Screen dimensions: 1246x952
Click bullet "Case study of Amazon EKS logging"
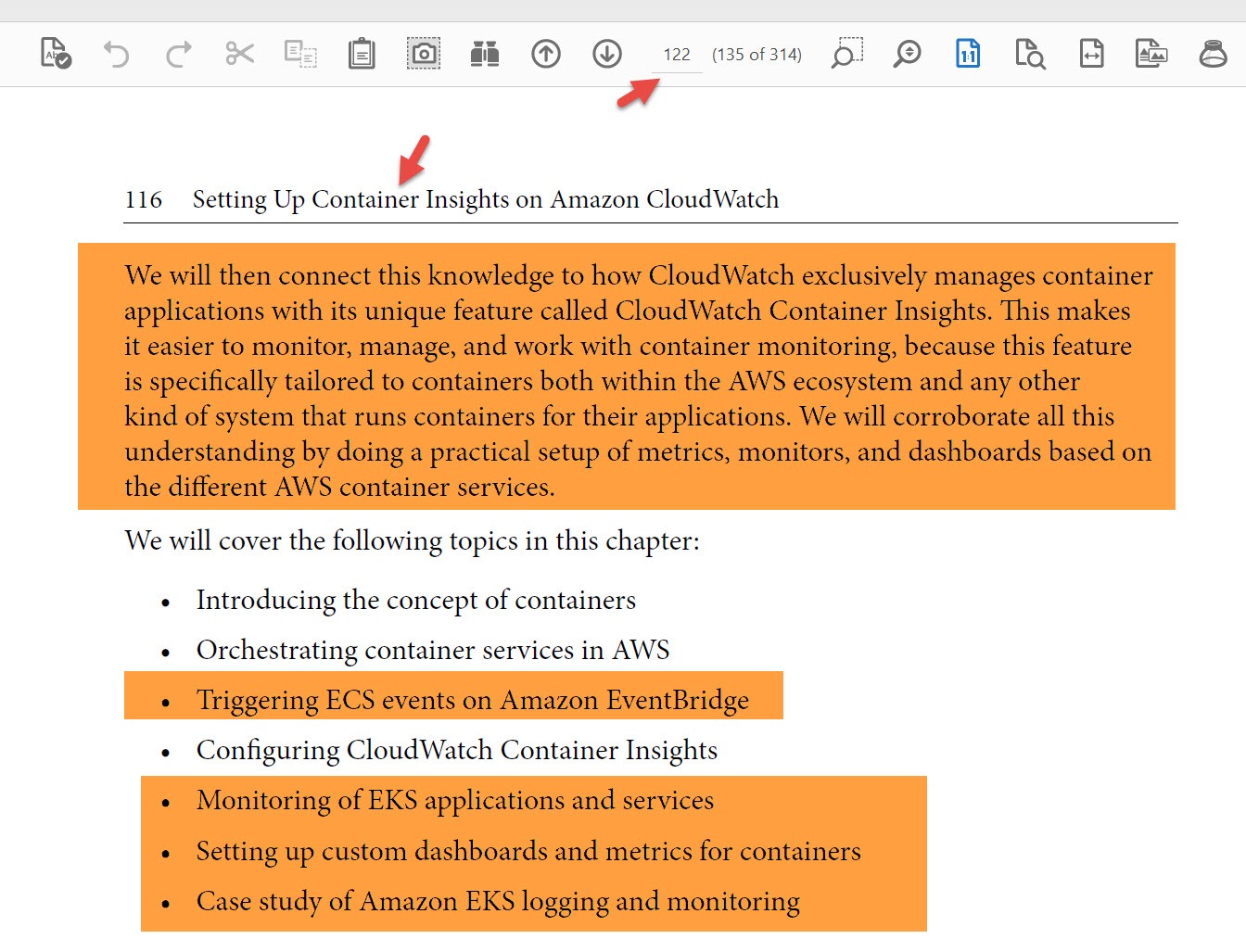(x=498, y=901)
